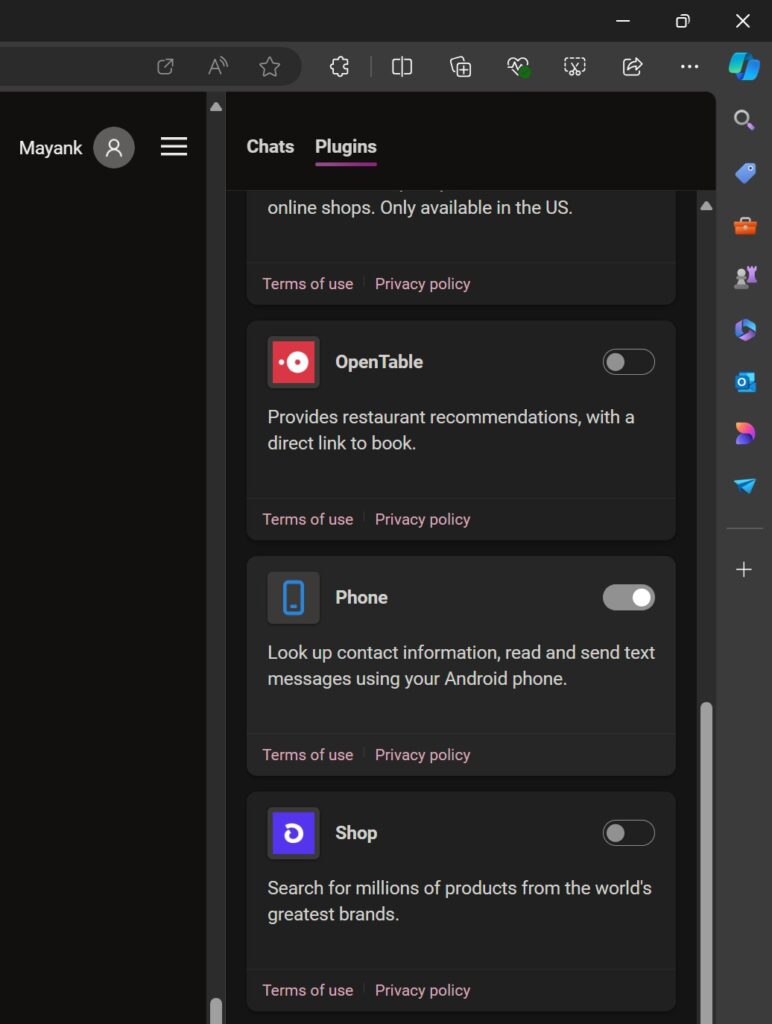Image resolution: width=772 pixels, height=1024 pixels.
Task: Open the Outlook sidebar icon
Action: coord(745,382)
